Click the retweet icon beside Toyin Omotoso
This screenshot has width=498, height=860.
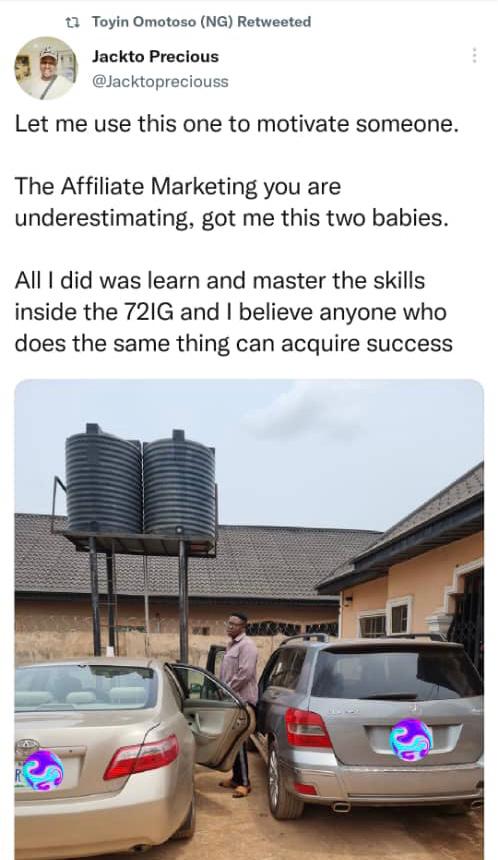72,22
